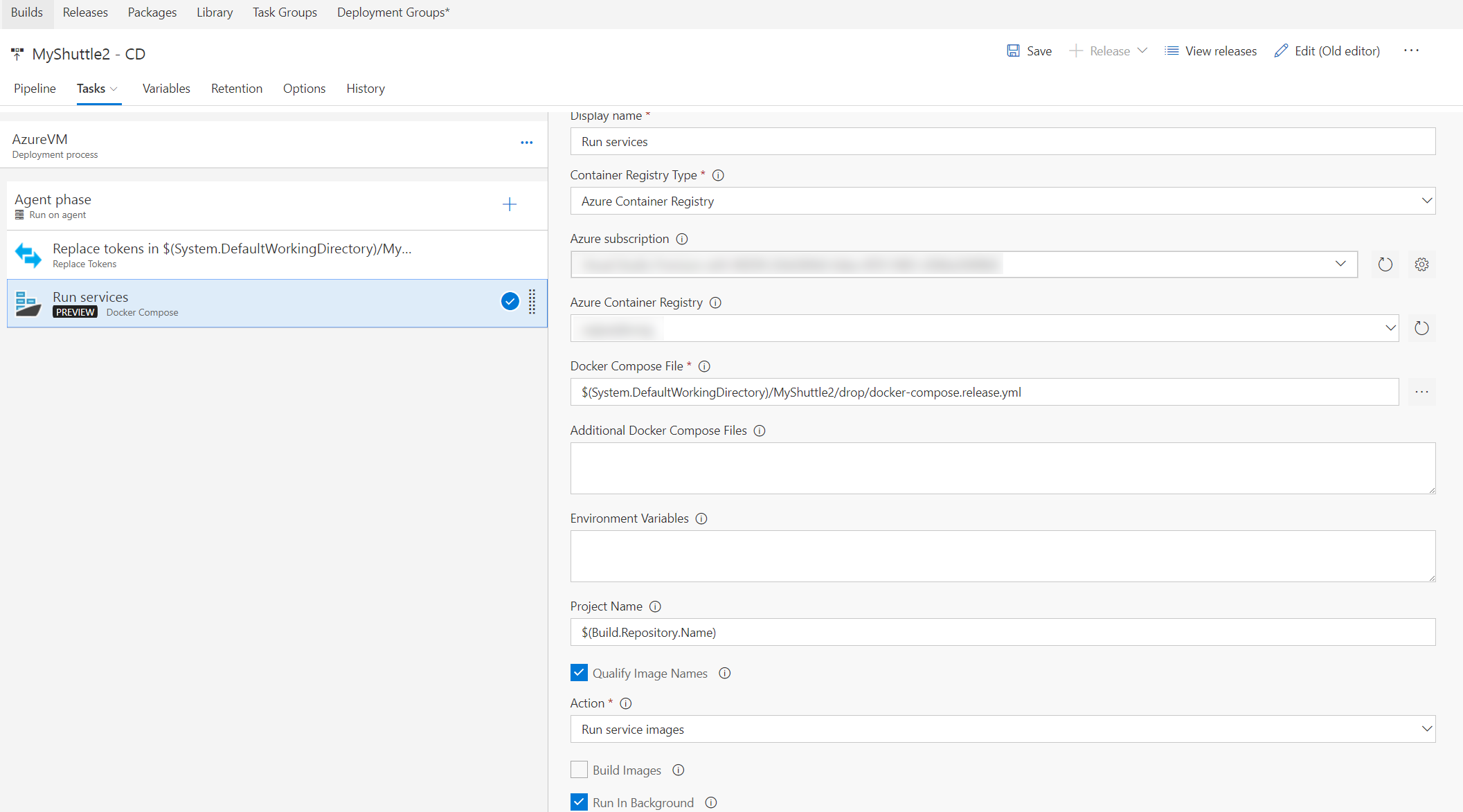Expand the Tasks tab chevron
Viewport: 1463px width, 812px height.
coord(114,89)
